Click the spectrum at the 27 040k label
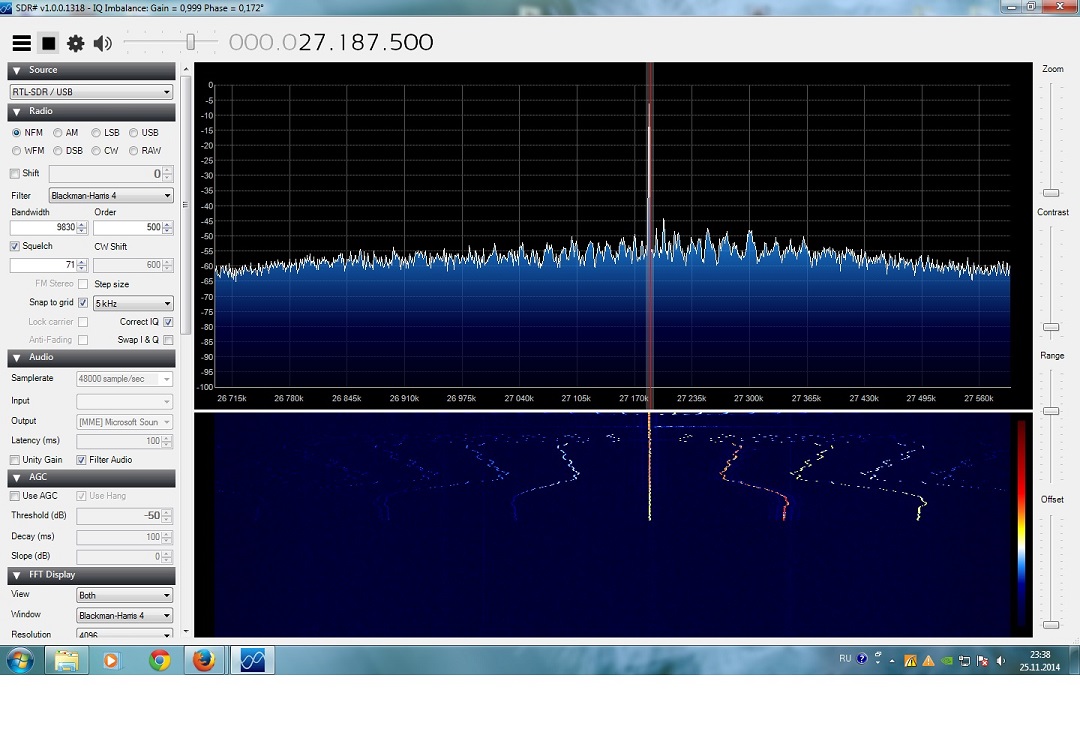 (x=519, y=398)
